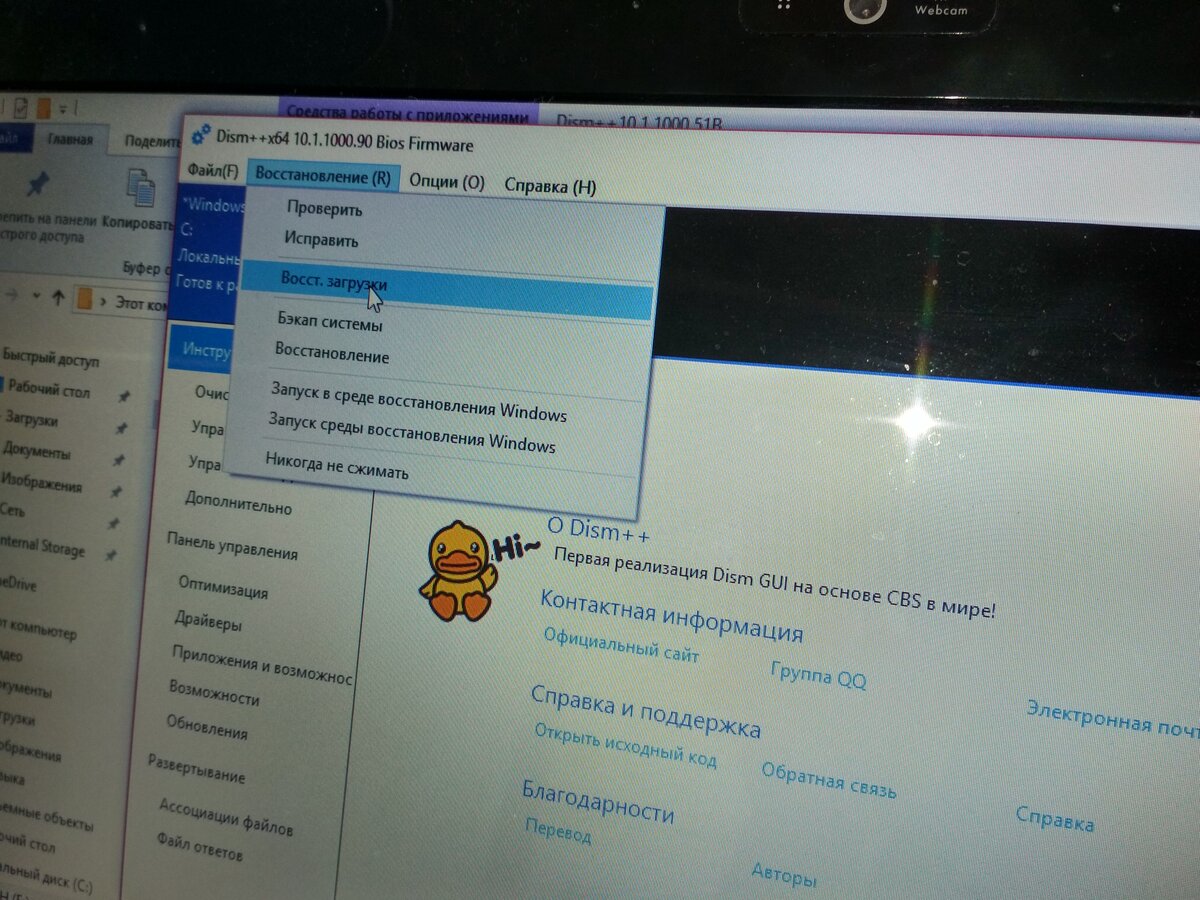Click the Контактная информация heading

(671, 615)
